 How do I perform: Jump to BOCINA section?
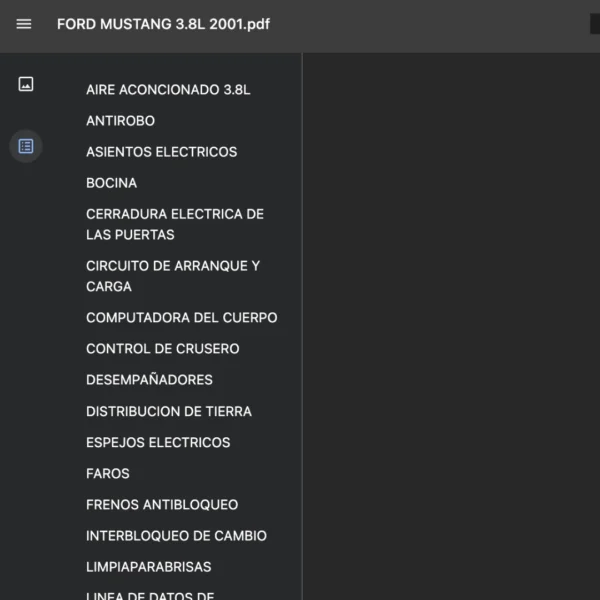111,183
